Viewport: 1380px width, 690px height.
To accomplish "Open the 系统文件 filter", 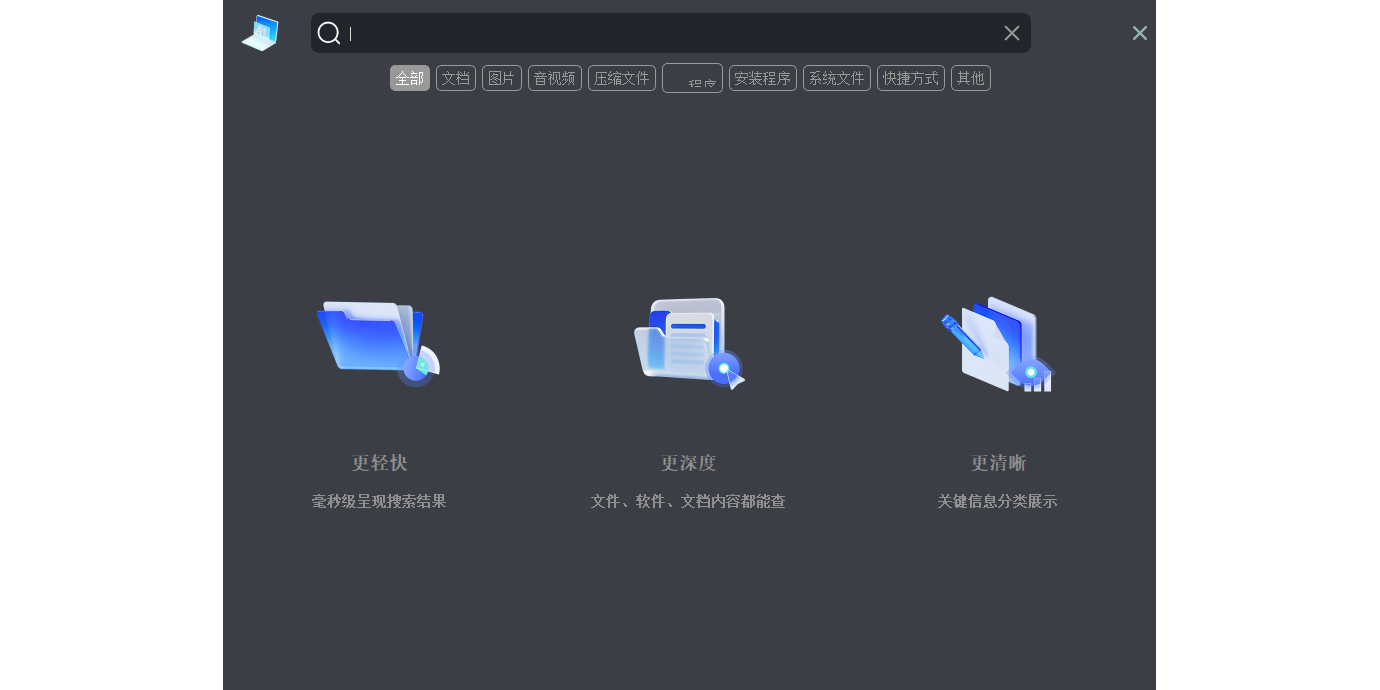I will (837, 78).
